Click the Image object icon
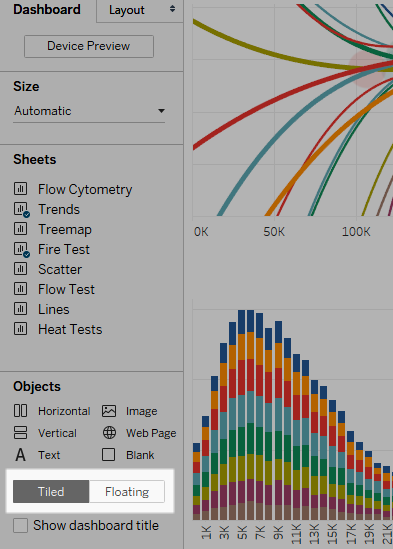Viewport: 393px width, 549px height. coord(109,411)
